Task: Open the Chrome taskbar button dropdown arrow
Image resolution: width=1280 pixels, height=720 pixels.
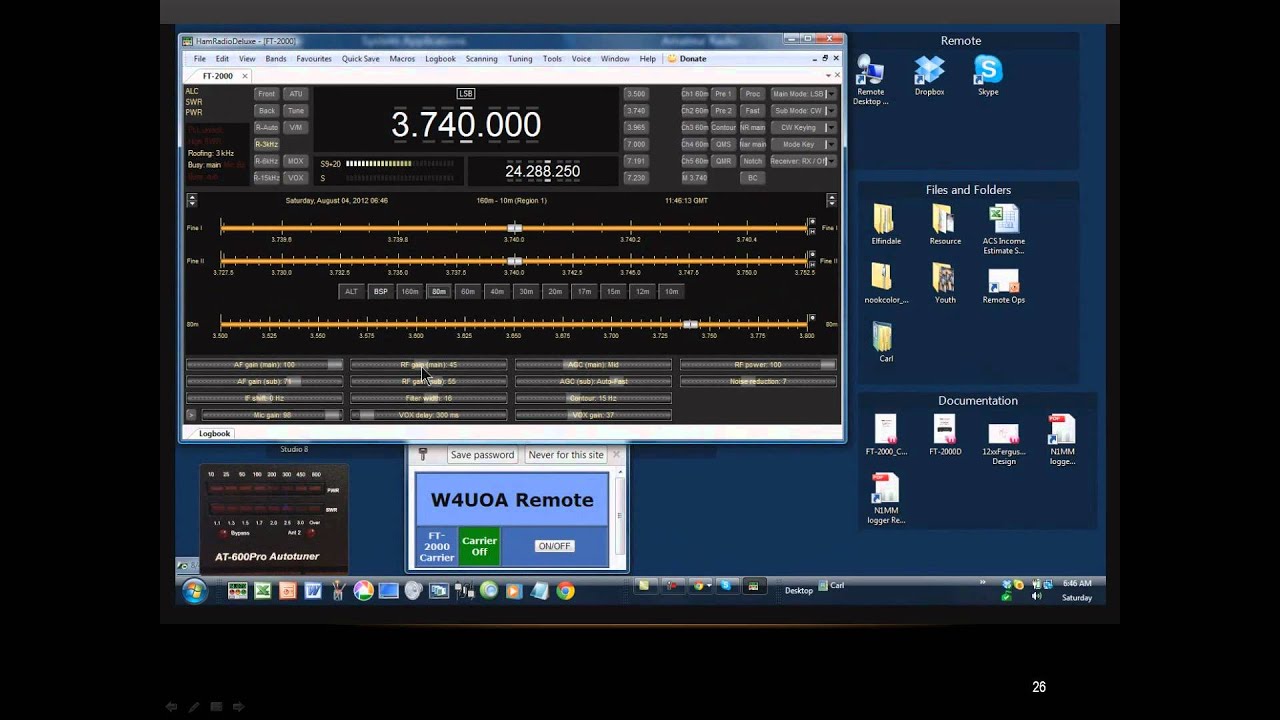Action: pyautogui.click(x=710, y=586)
